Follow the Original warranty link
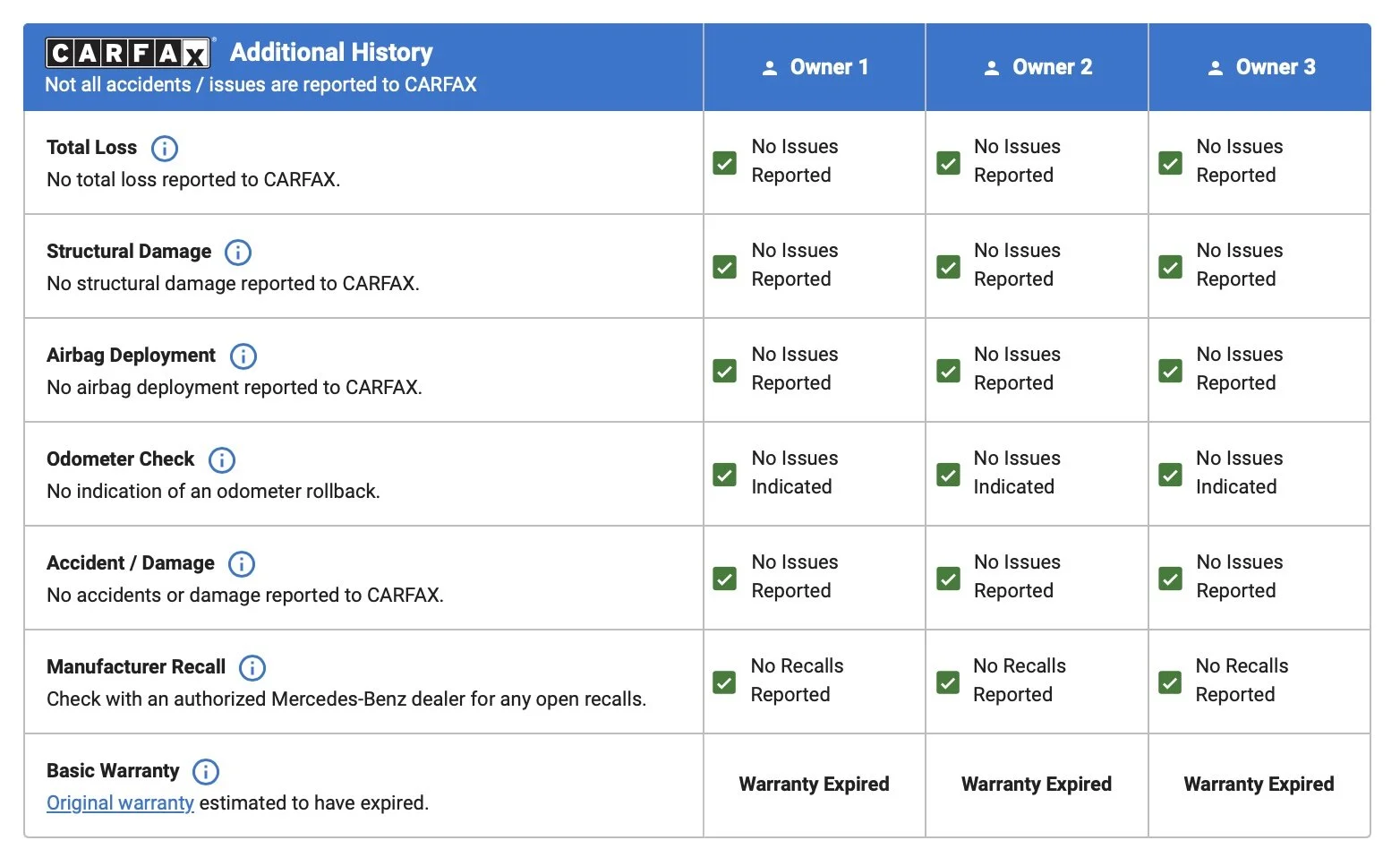This screenshot has width=1400, height=849. click(120, 803)
